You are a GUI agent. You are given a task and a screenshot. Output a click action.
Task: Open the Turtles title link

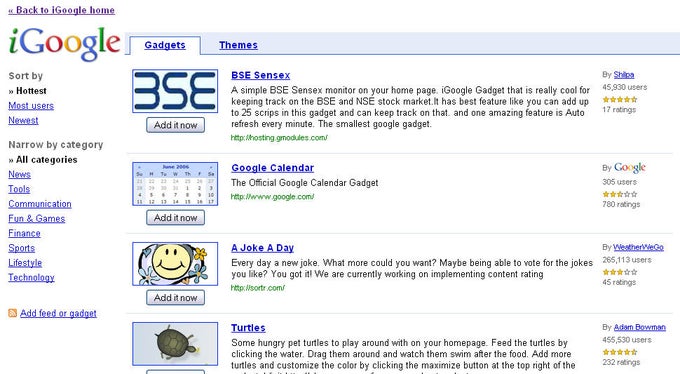pyautogui.click(x=248, y=328)
